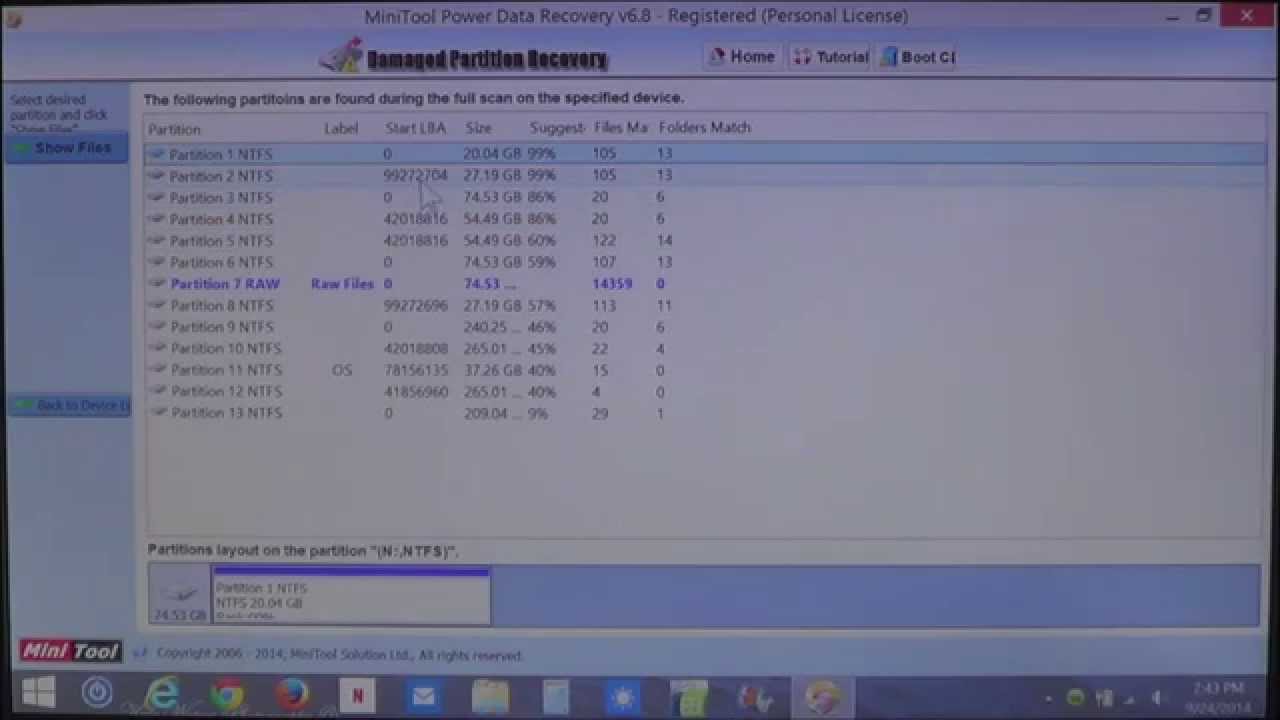Click Start LBA value 99272696

(x=416, y=305)
